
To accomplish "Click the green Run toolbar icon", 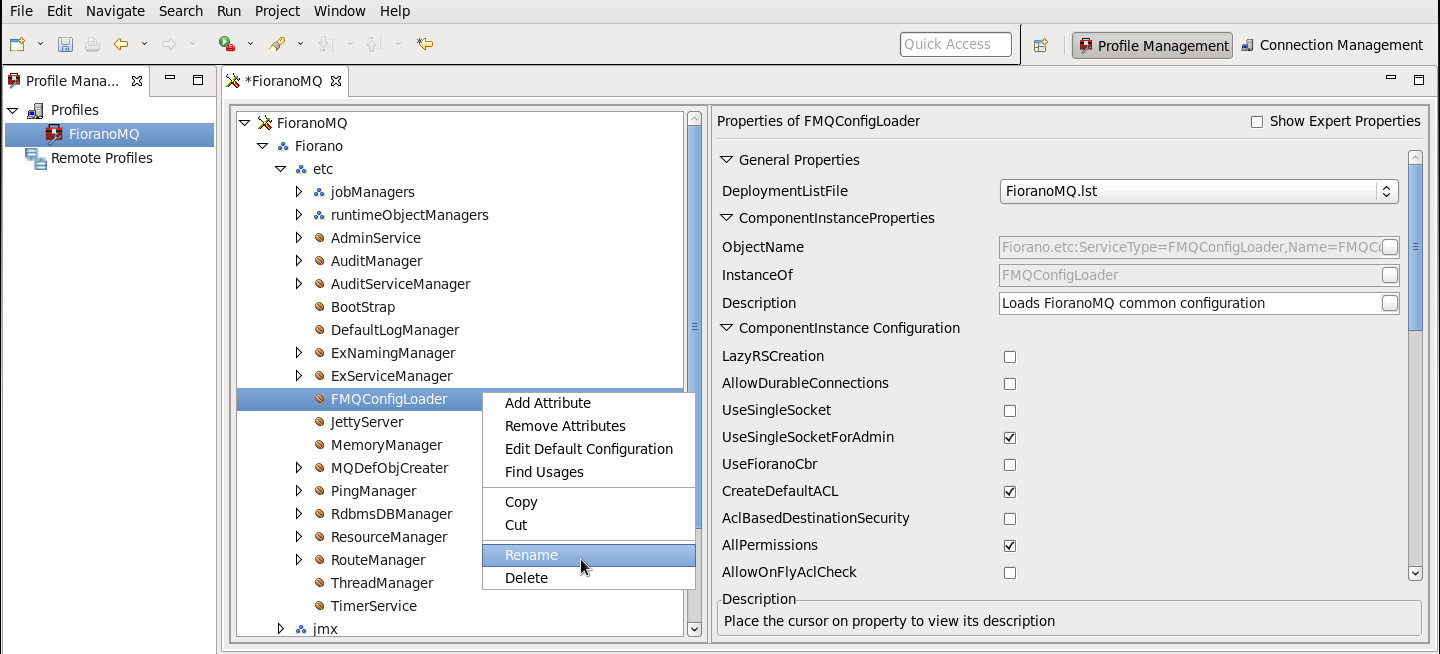I will pos(227,44).
